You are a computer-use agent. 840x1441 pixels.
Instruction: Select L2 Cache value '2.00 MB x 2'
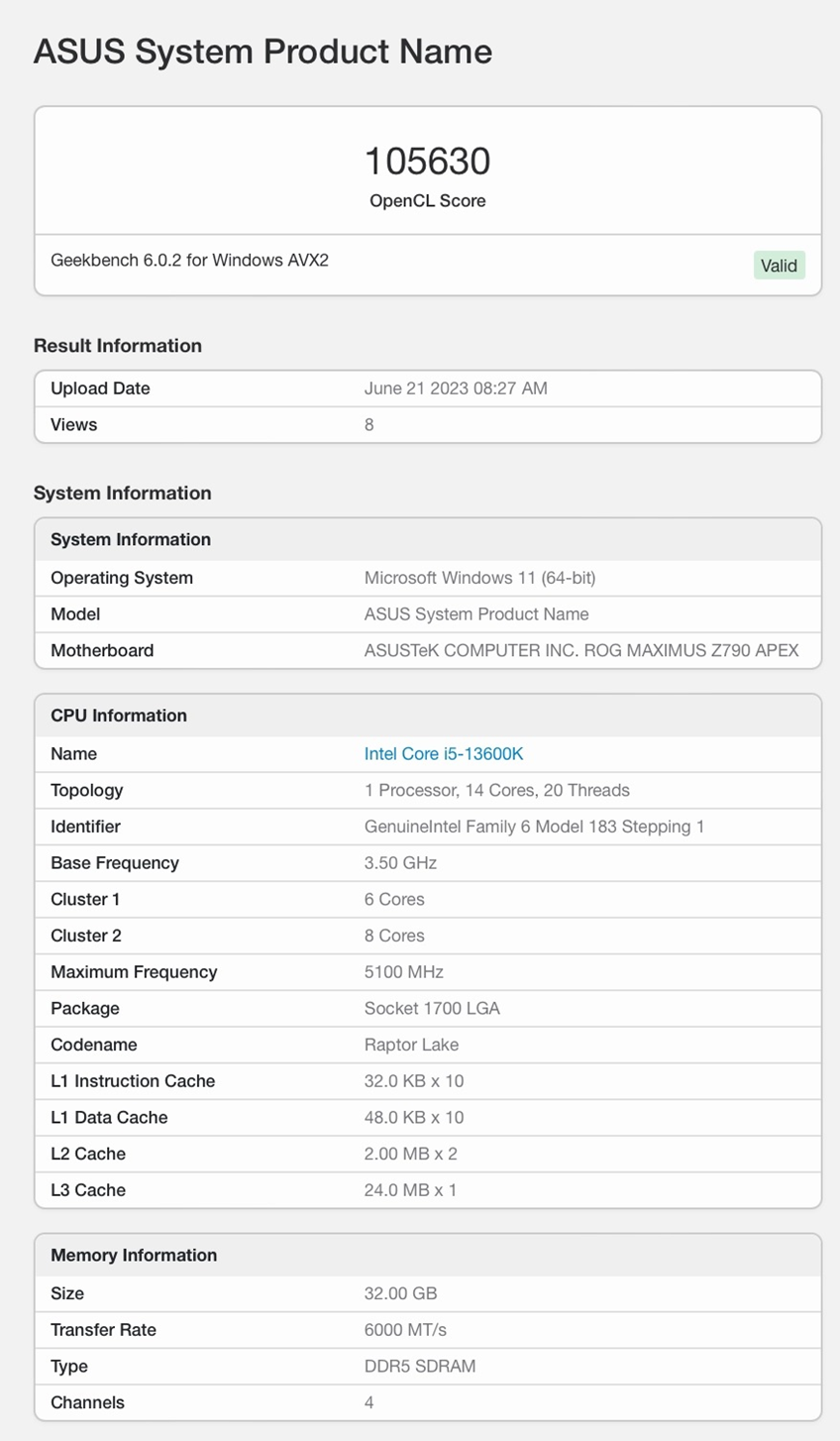coord(411,1153)
